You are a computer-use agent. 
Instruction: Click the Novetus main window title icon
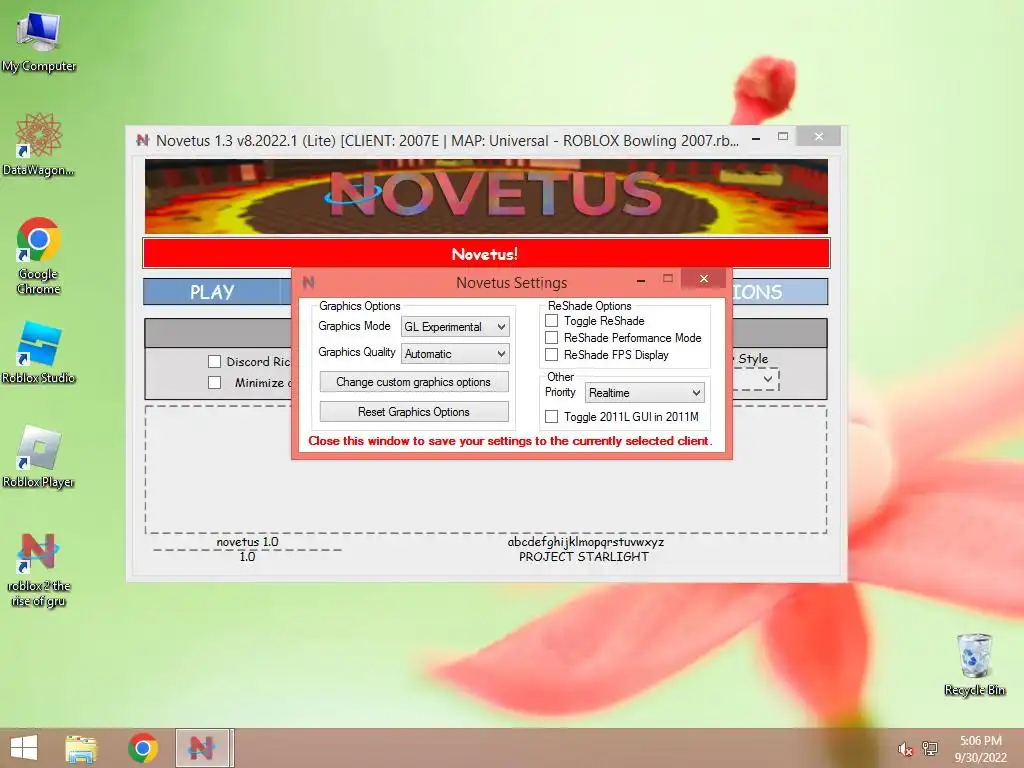tap(142, 140)
